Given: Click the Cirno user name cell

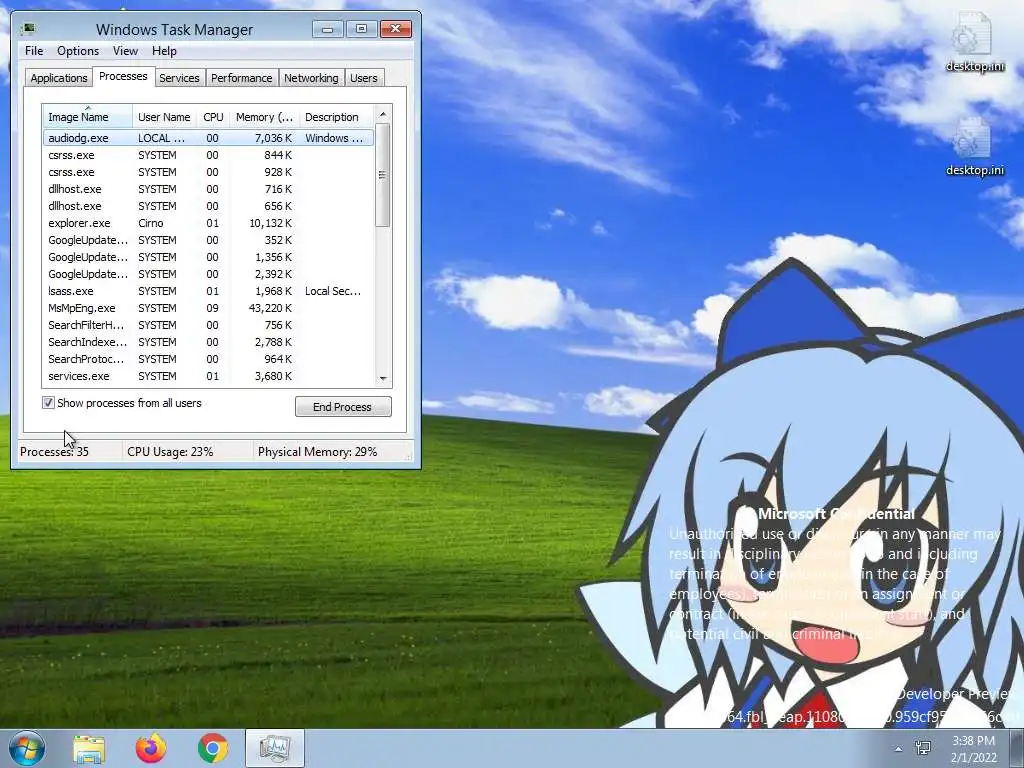Looking at the screenshot, I should (151, 223).
